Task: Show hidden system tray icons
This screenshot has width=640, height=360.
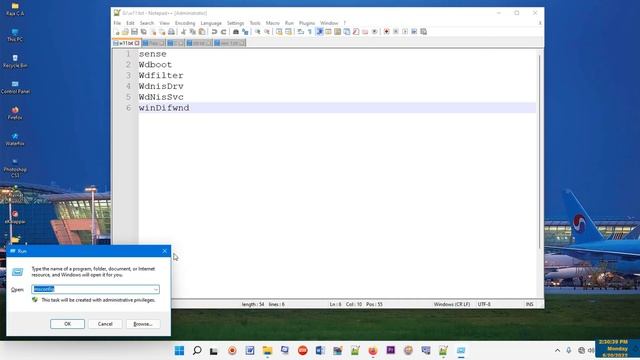Action: (x=558, y=351)
